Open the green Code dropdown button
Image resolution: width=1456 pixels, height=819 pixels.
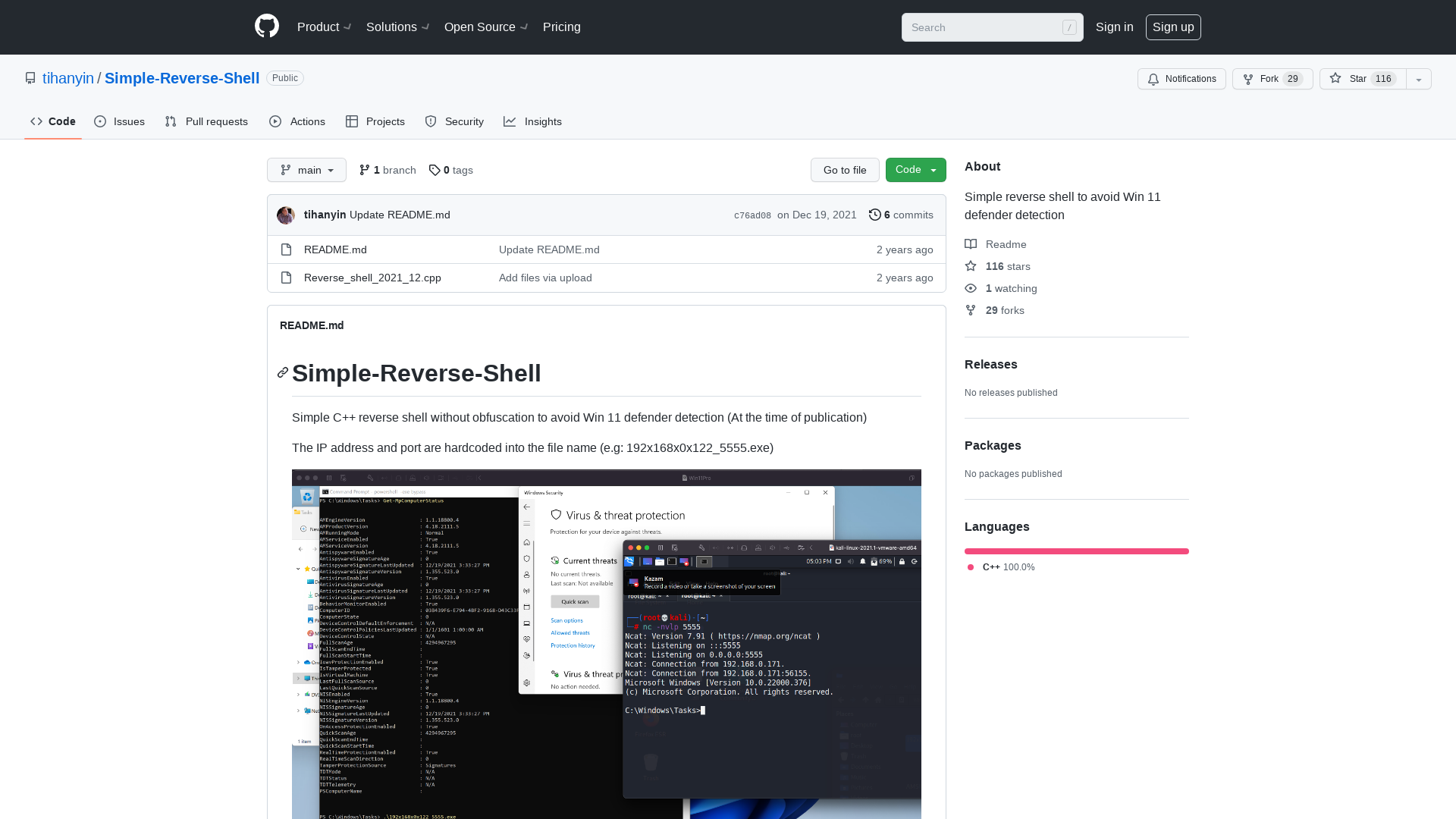click(916, 170)
